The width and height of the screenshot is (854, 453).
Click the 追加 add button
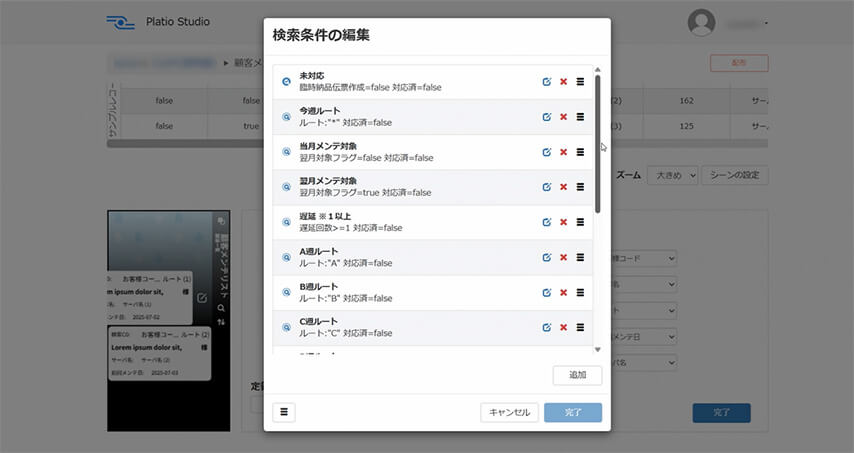(577, 375)
